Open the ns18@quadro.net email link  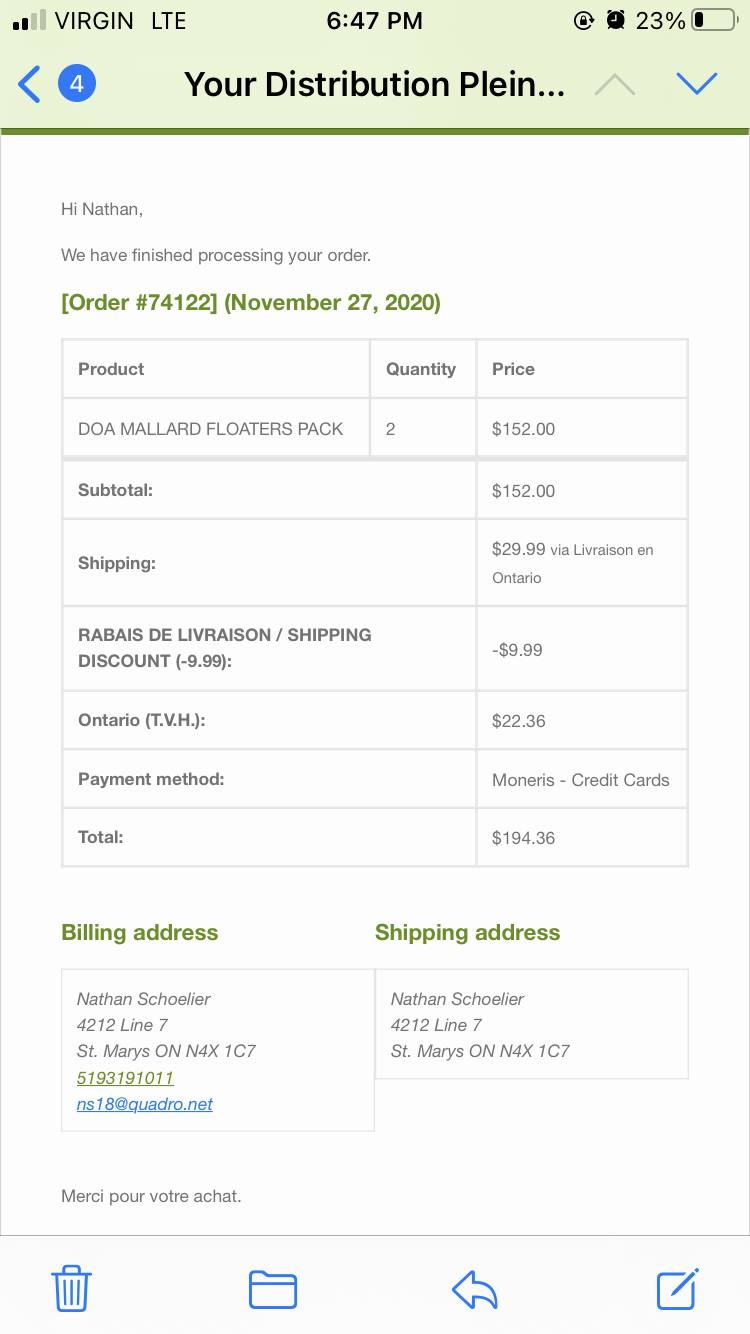(145, 1104)
